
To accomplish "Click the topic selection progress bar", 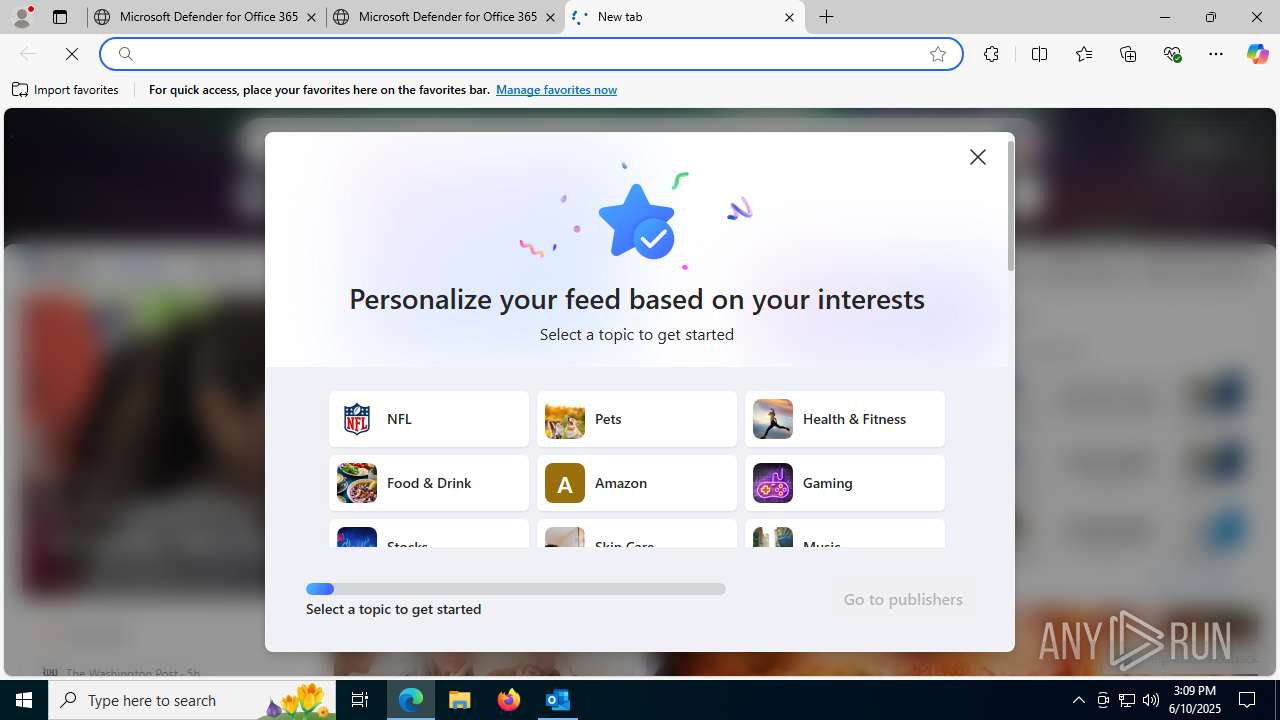I will pos(516,589).
